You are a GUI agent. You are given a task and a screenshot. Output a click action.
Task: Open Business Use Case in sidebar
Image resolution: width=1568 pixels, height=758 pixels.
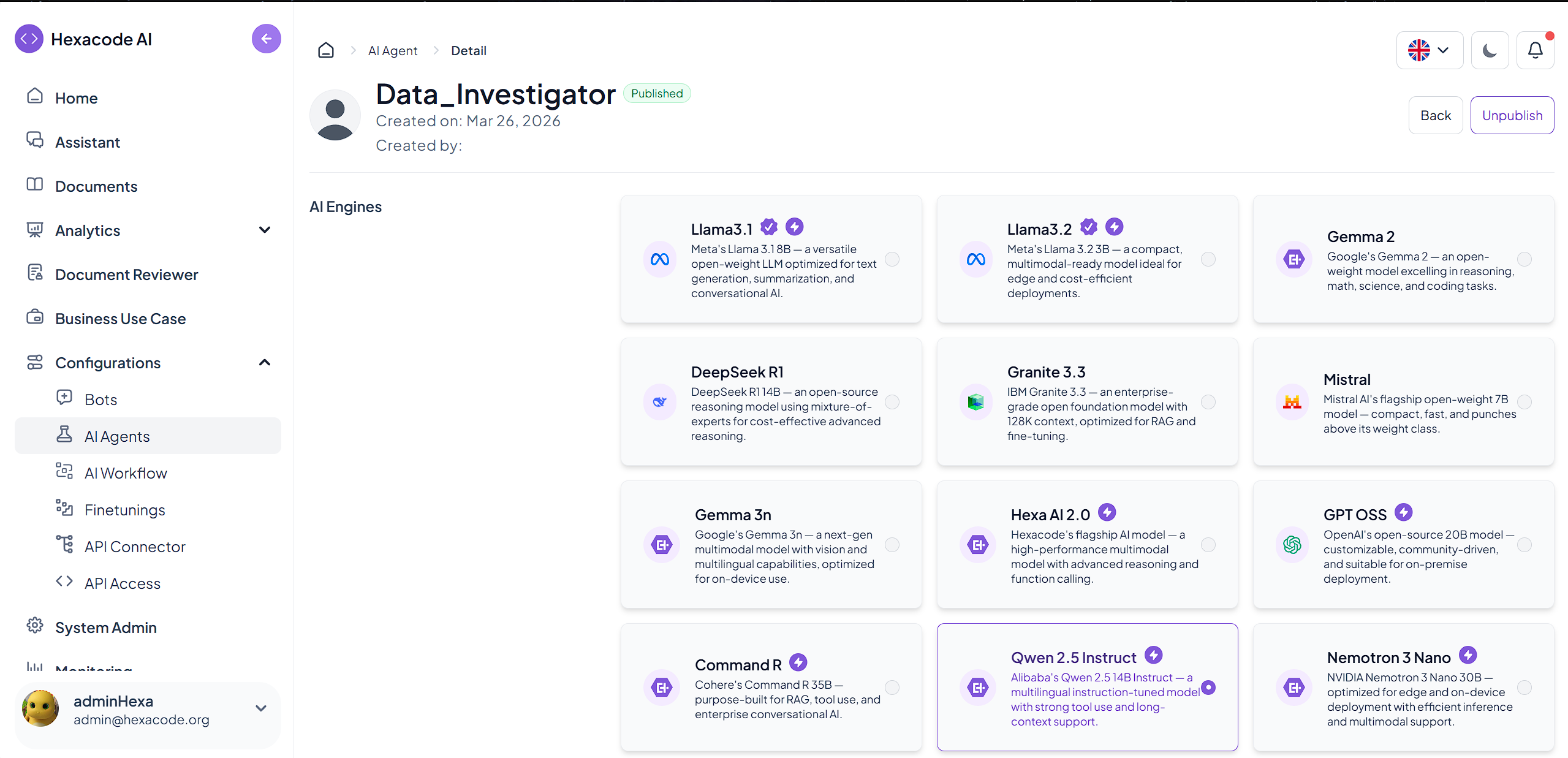pos(148,319)
